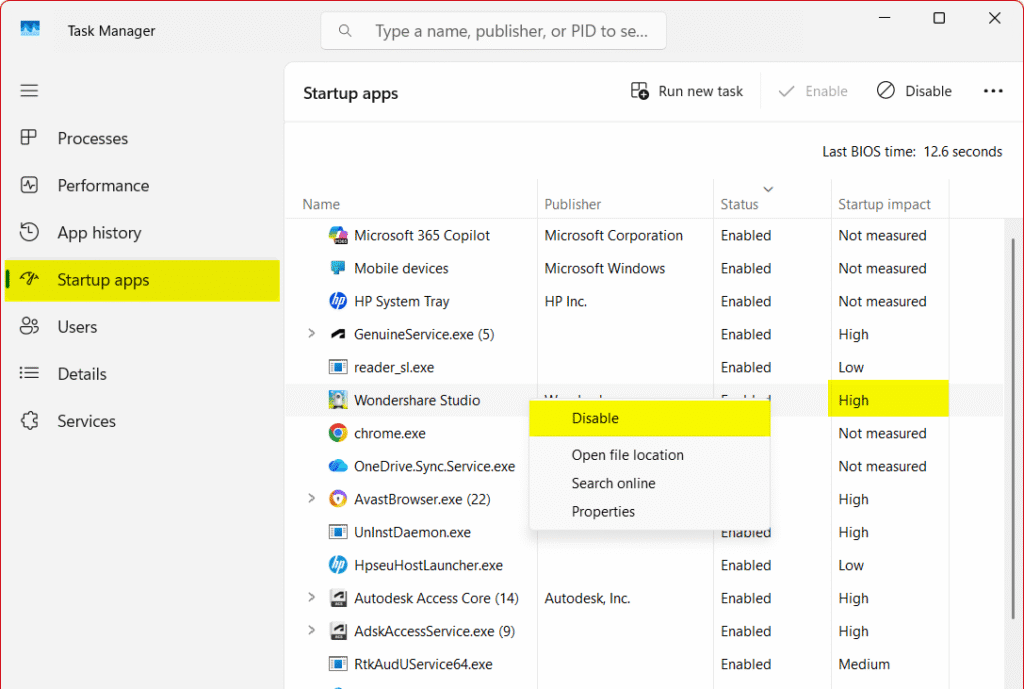Click the Medium impact cell for RtkAudUService64.exe
Screen dimensions: 1024x689
click(x=863, y=664)
